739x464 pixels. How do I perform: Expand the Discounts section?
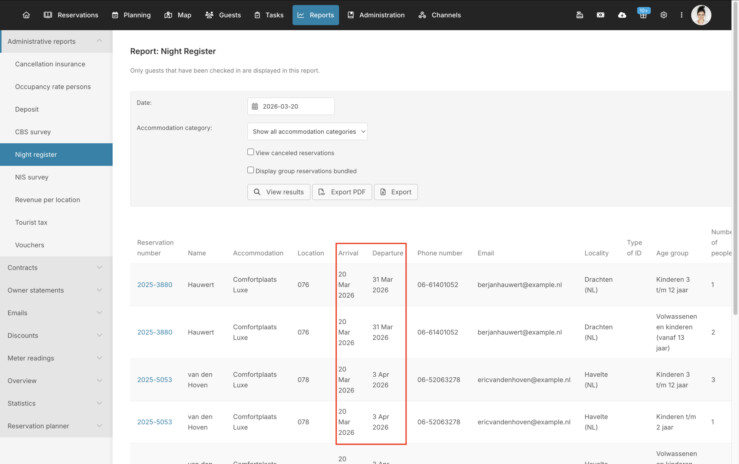[56, 335]
